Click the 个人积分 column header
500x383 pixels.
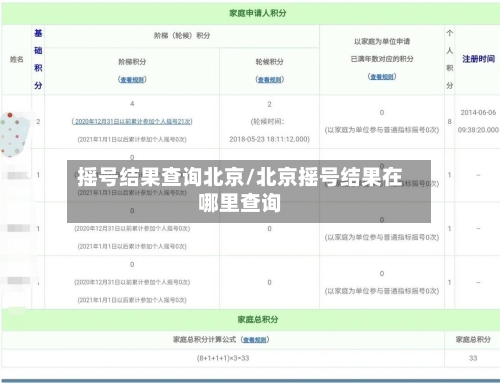click(450, 59)
